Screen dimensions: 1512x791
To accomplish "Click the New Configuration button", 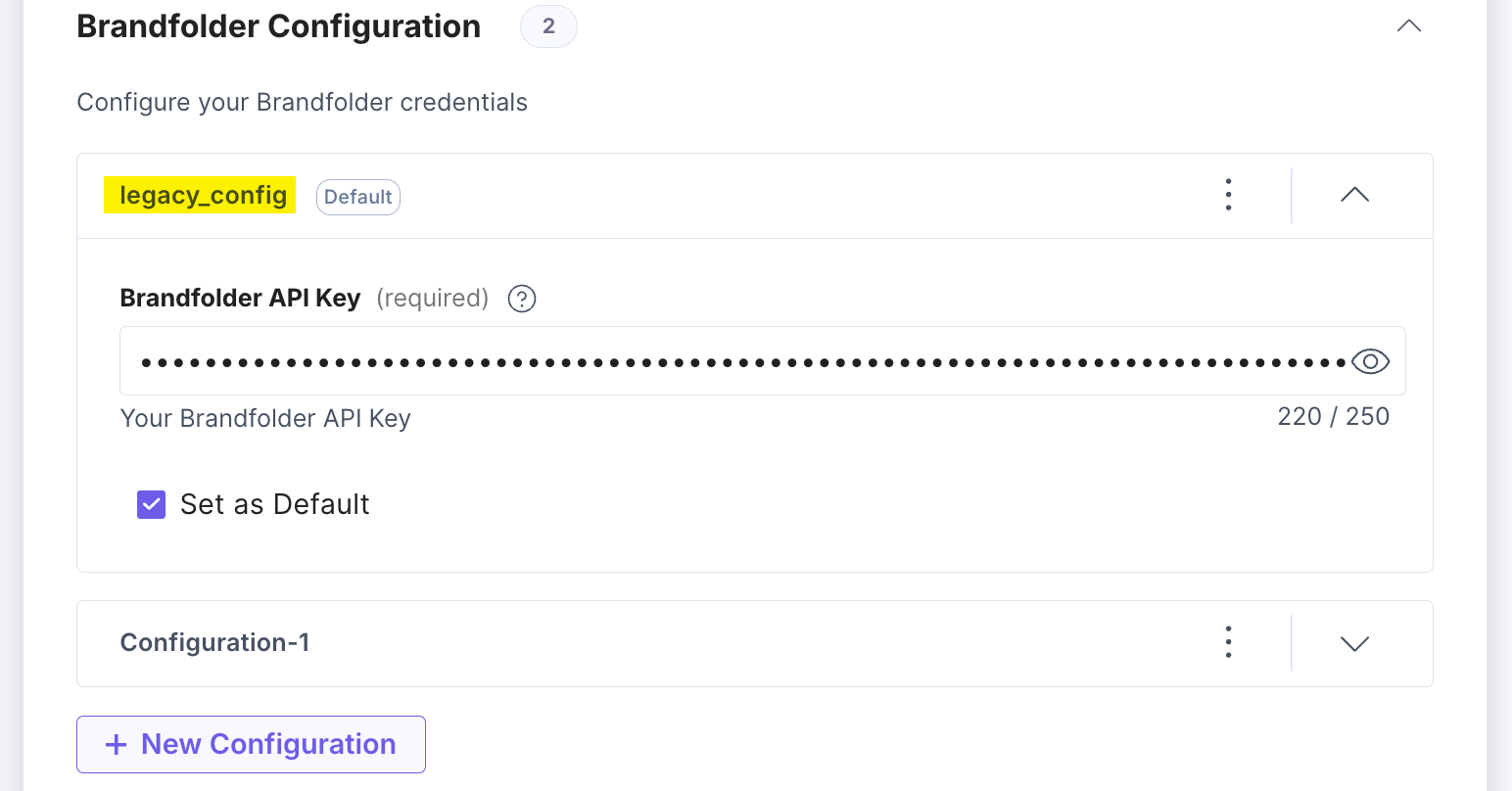I will (x=251, y=744).
